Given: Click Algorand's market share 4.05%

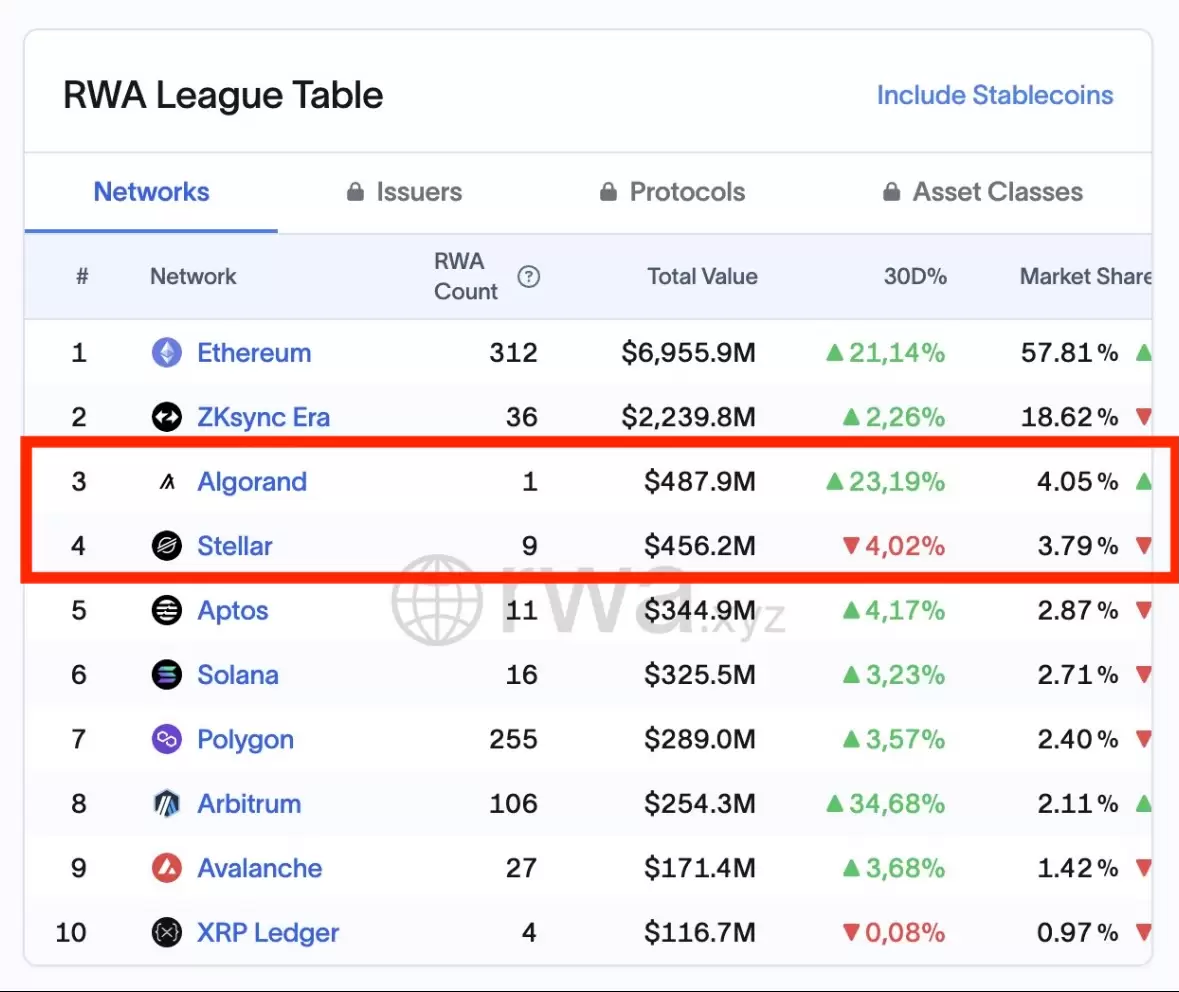Looking at the screenshot, I should [x=1077, y=481].
